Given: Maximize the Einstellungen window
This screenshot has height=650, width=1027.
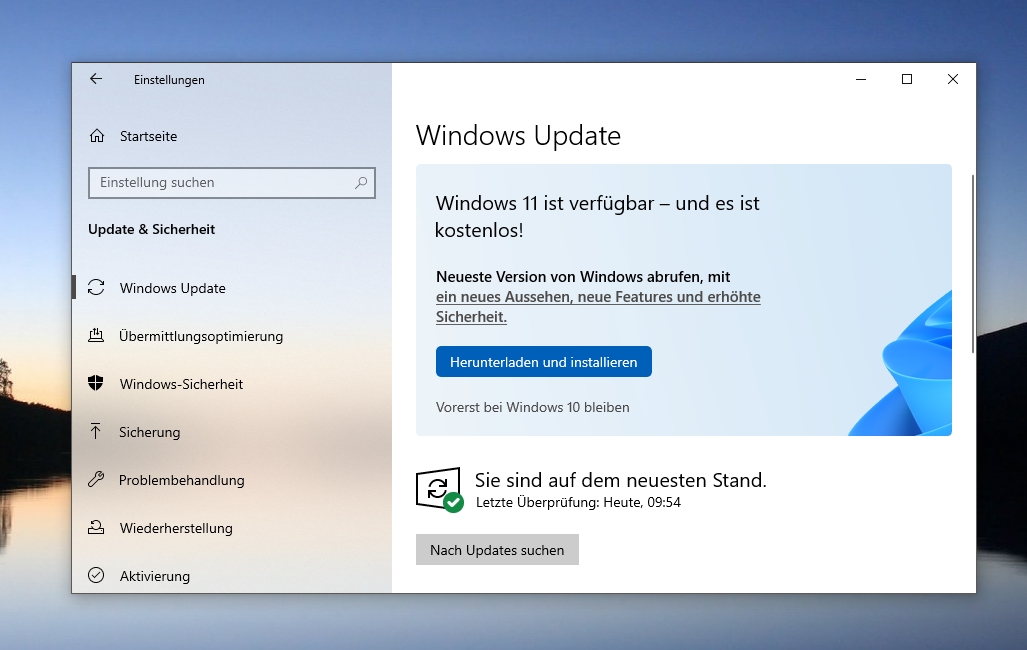Looking at the screenshot, I should (x=906, y=79).
